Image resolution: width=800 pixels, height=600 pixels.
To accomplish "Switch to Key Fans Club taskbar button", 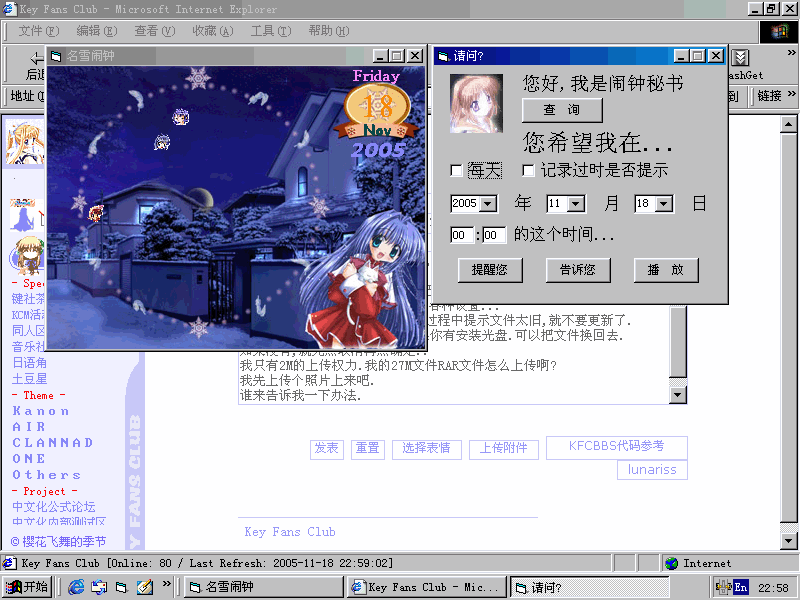I will click(x=427, y=587).
